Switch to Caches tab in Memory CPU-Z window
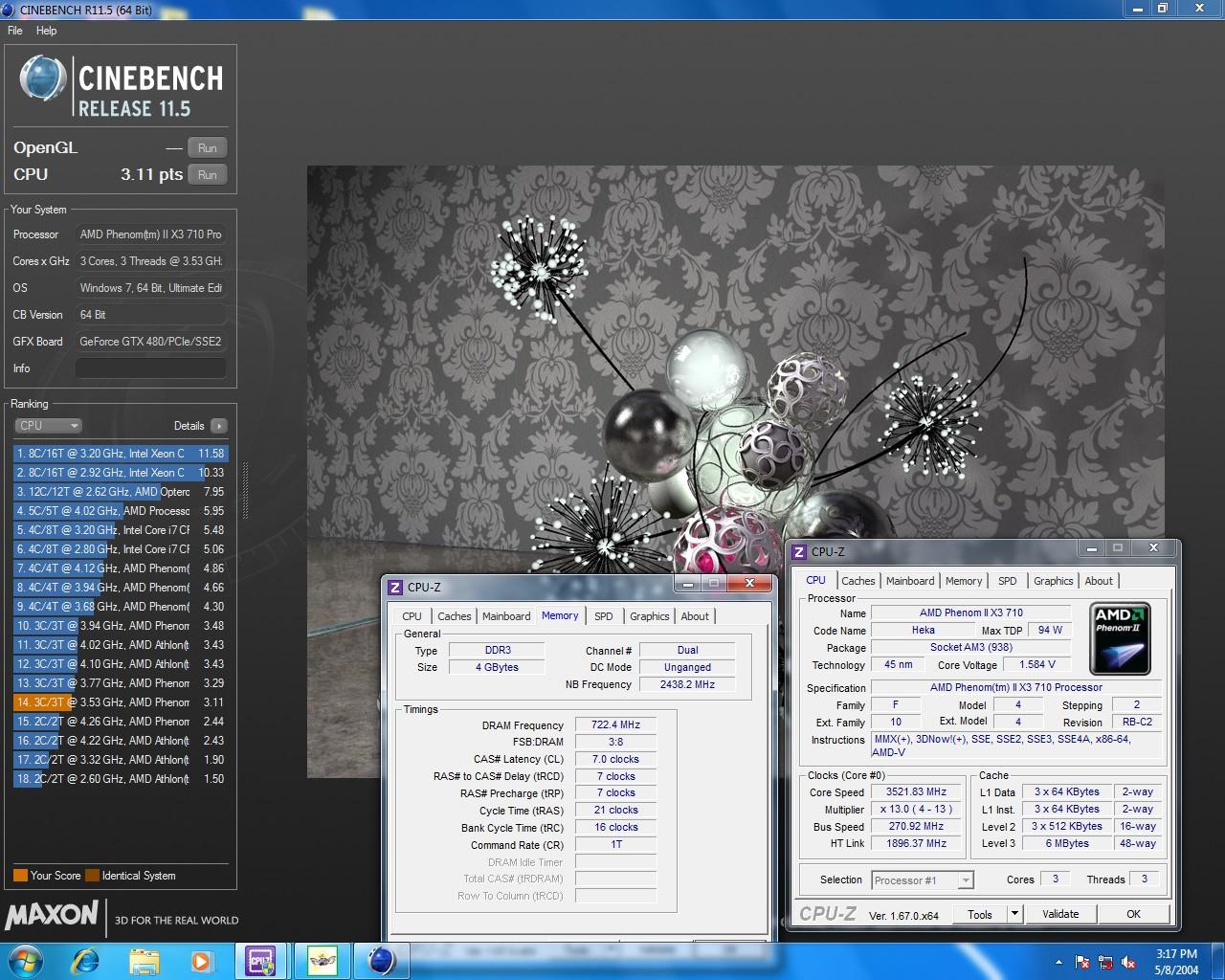The width and height of the screenshot is (1225, 980). (454, 616)
